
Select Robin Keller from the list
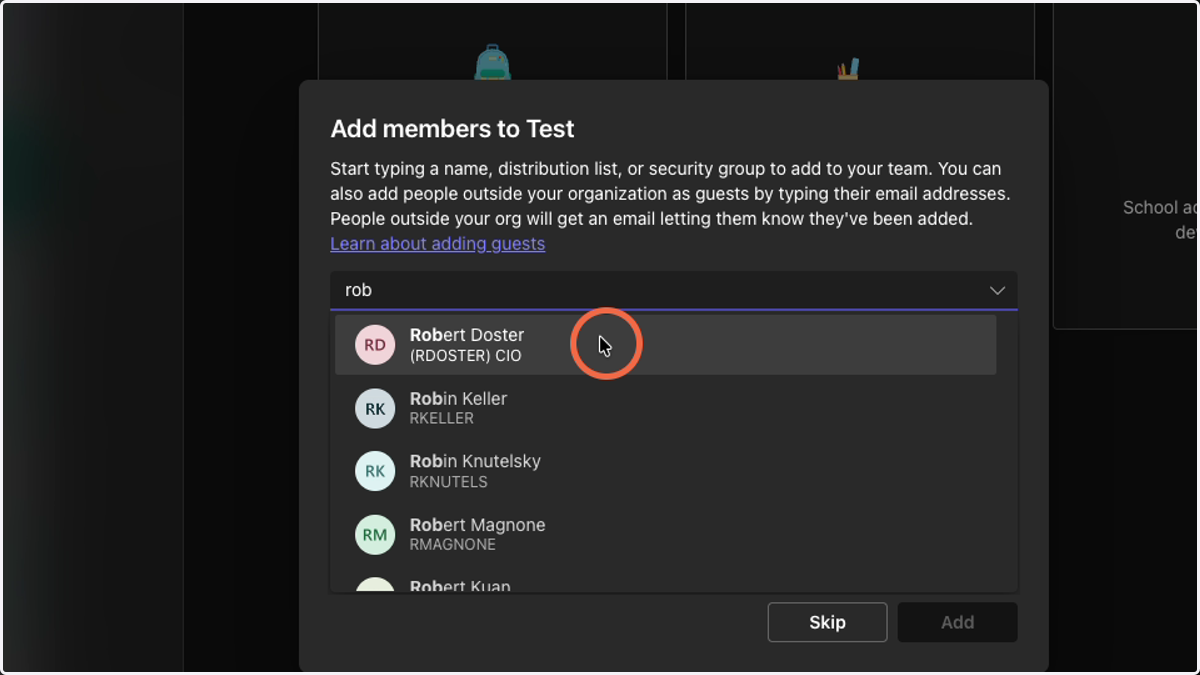click(x=665, y=408)
